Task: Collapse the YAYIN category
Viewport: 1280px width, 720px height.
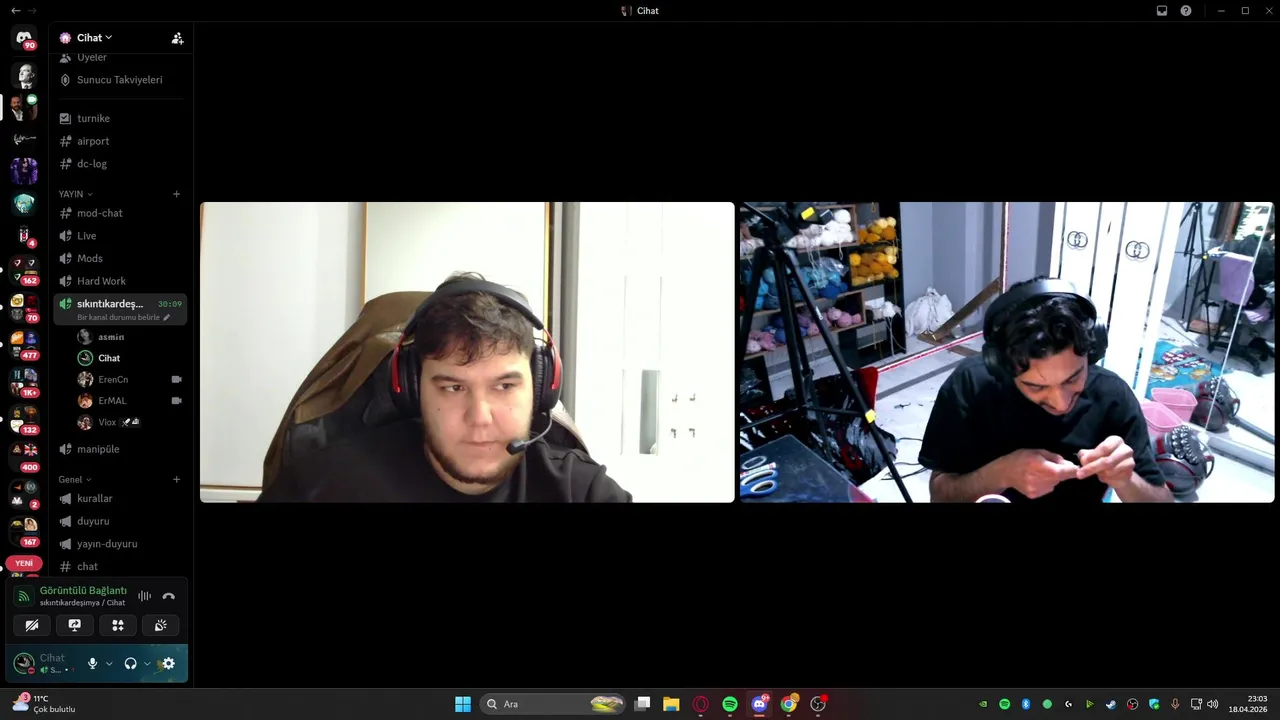Action: (75, 194)
